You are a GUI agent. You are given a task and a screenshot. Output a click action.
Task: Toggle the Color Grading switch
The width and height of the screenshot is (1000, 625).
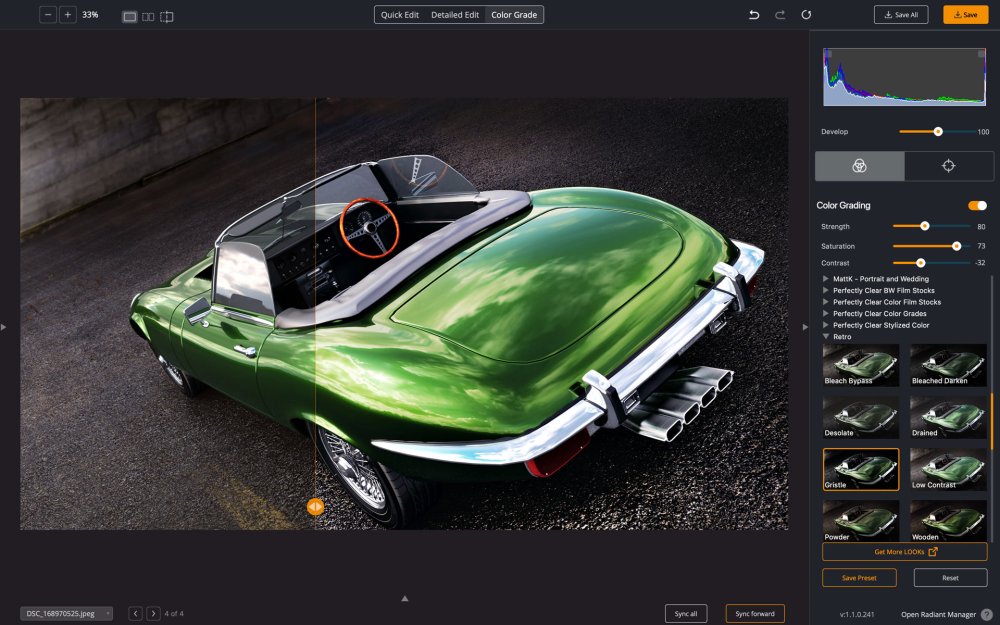[977, 205]
